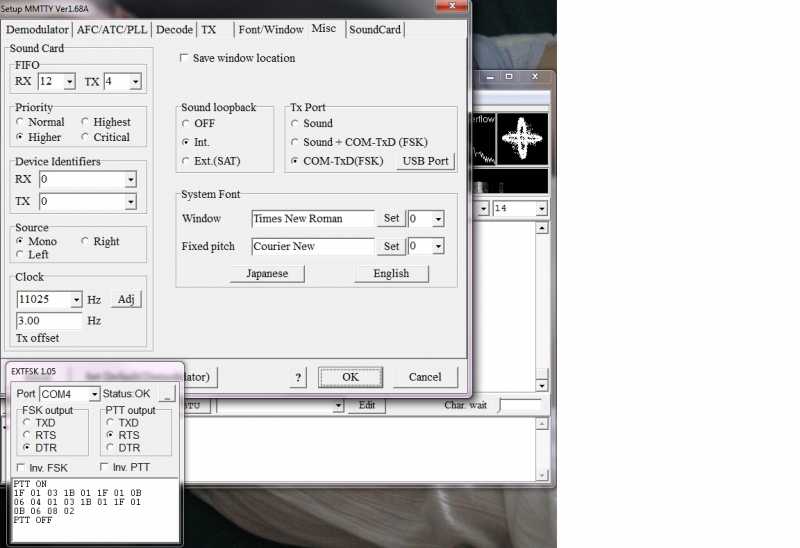
Task: Open Device Identifiers TX dropdown
Action: click(x=131, y=202)
